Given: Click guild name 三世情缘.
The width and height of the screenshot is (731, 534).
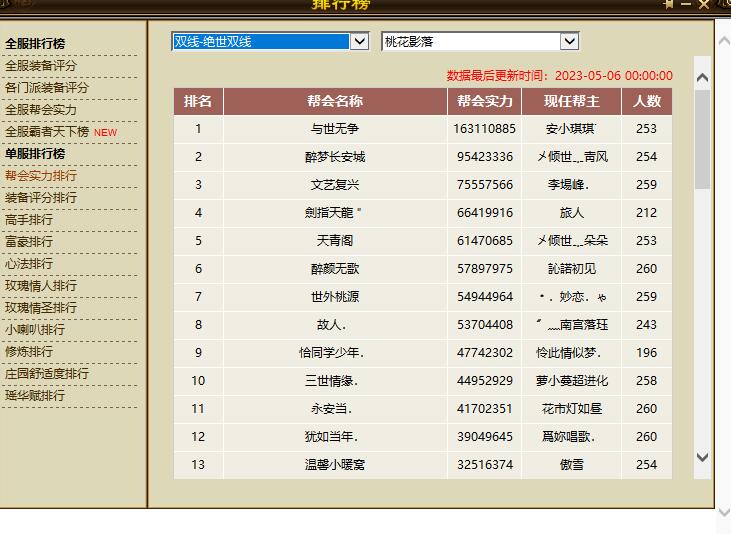Looking at the screenshot, I should (331, 381).
